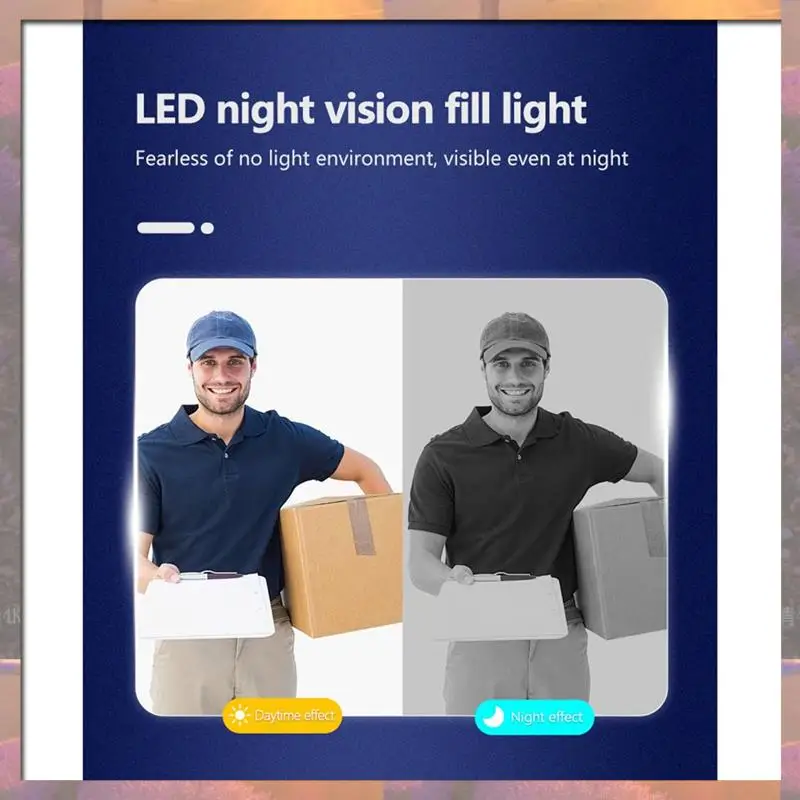The width and height of the screenshot is (800, 800).
Task: Select the Night effect badge
Action: [x=534, y=717]
